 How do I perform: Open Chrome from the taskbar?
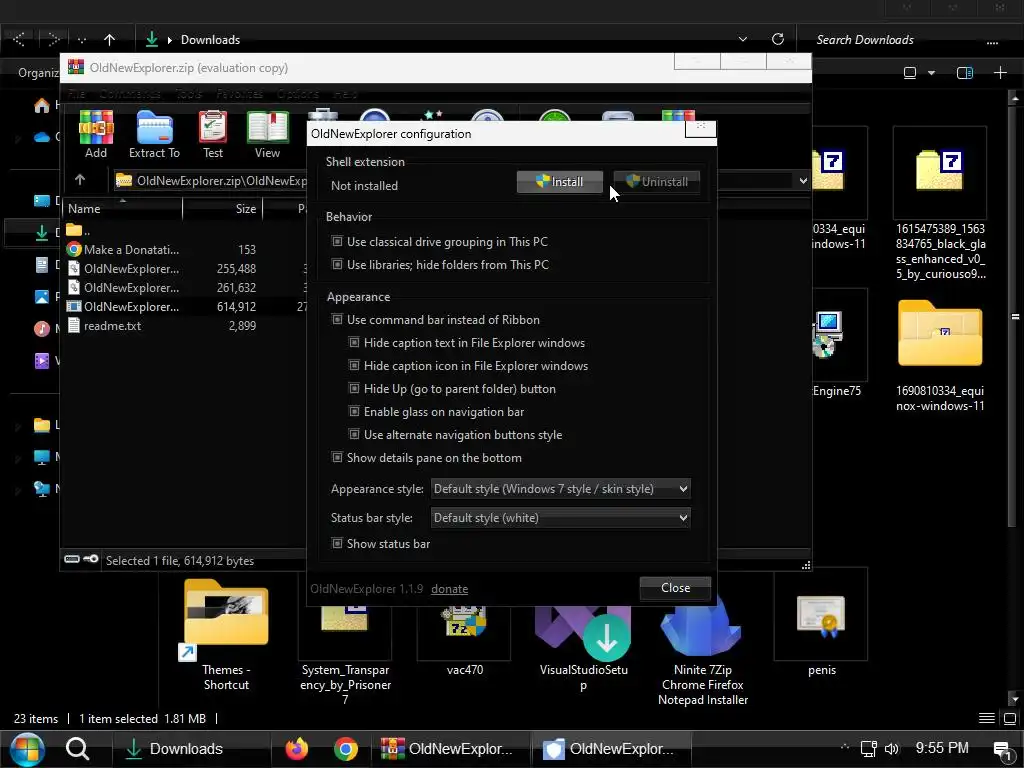(345, 749)
